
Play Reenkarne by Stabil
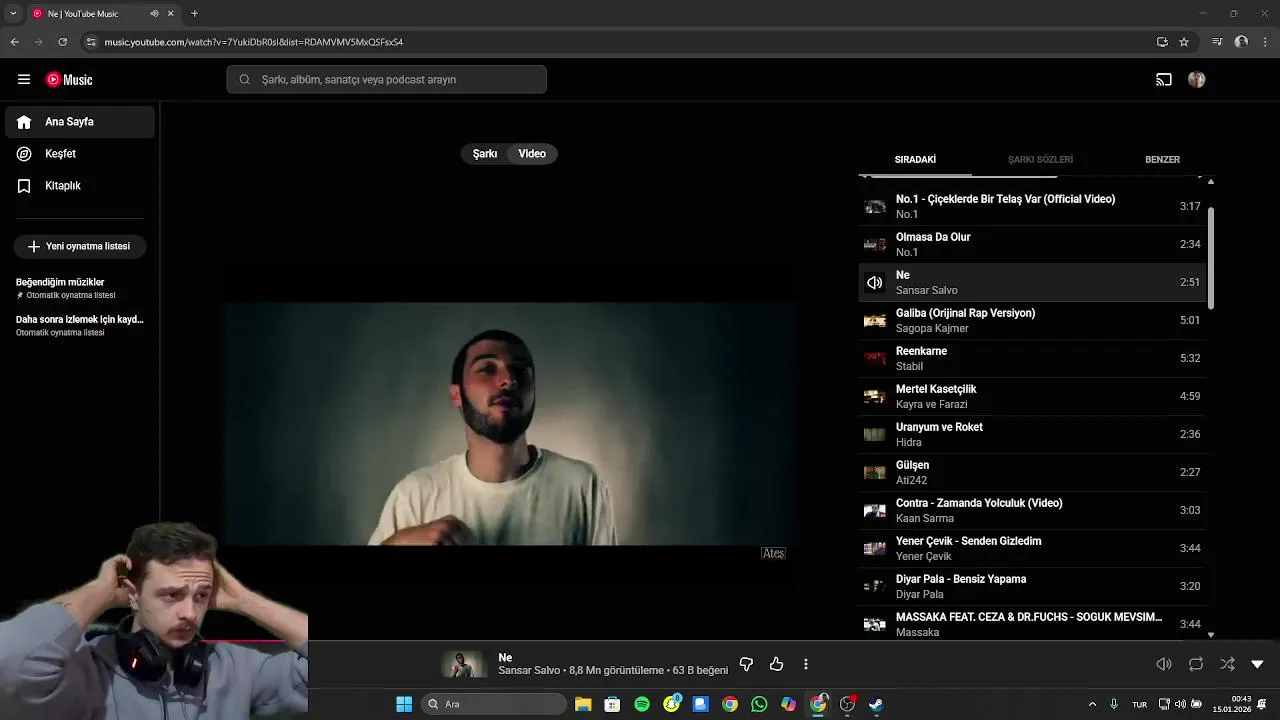click(x=1032, y=358)
